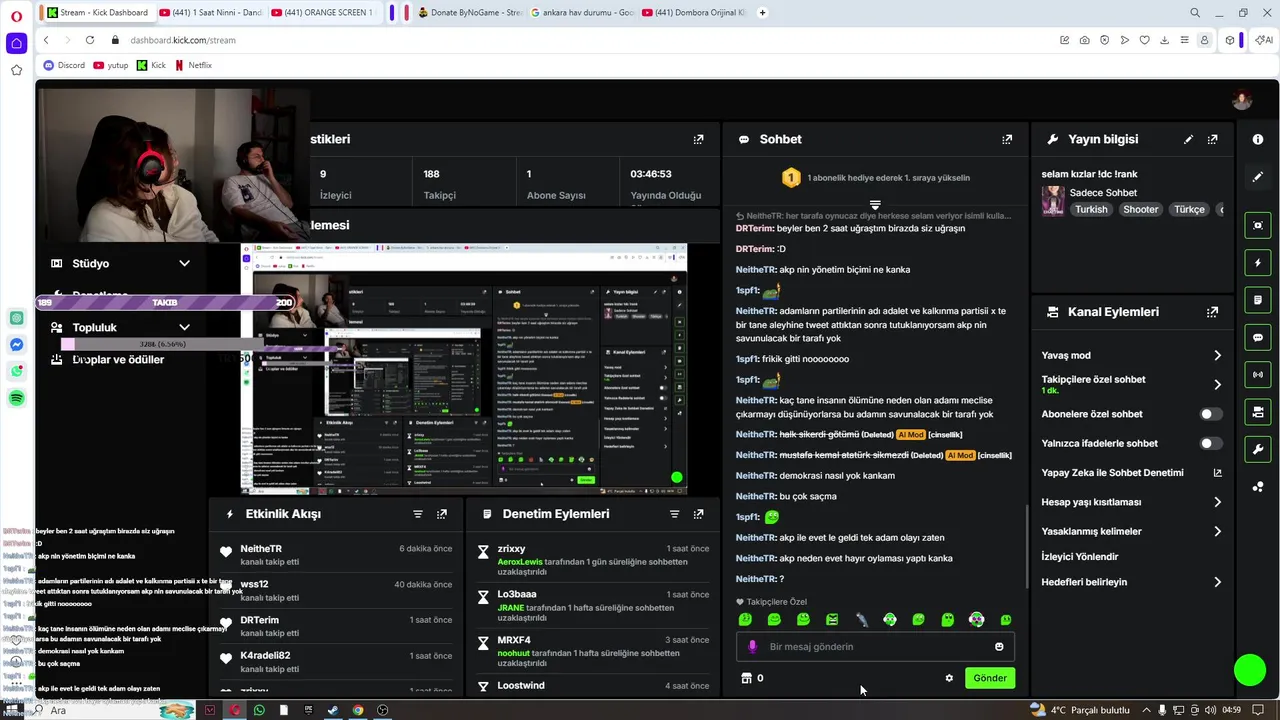Viewport: 1280px width, 720px height.
Task: Reload the Kick dashboard page
Action: coord(90,40)
